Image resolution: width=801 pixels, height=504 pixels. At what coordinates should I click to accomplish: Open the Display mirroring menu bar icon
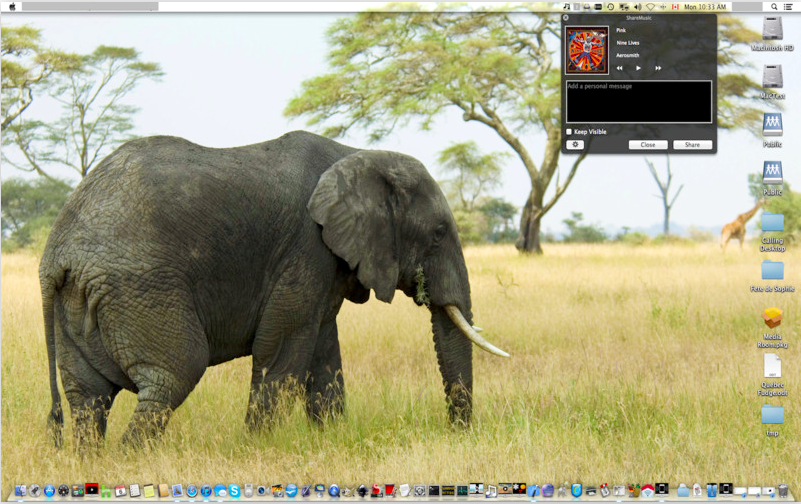624,7
